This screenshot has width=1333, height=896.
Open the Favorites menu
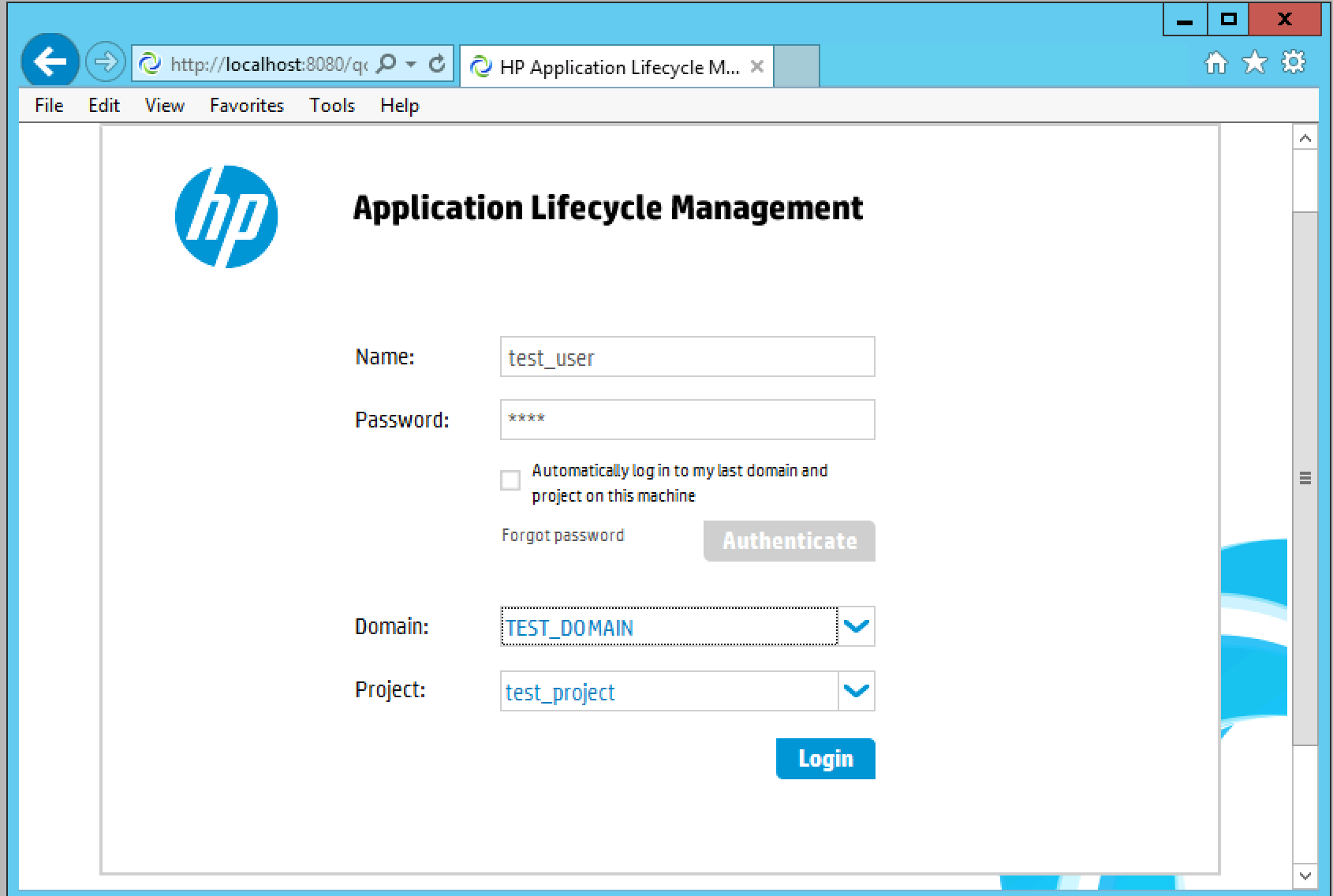[246, 106]
